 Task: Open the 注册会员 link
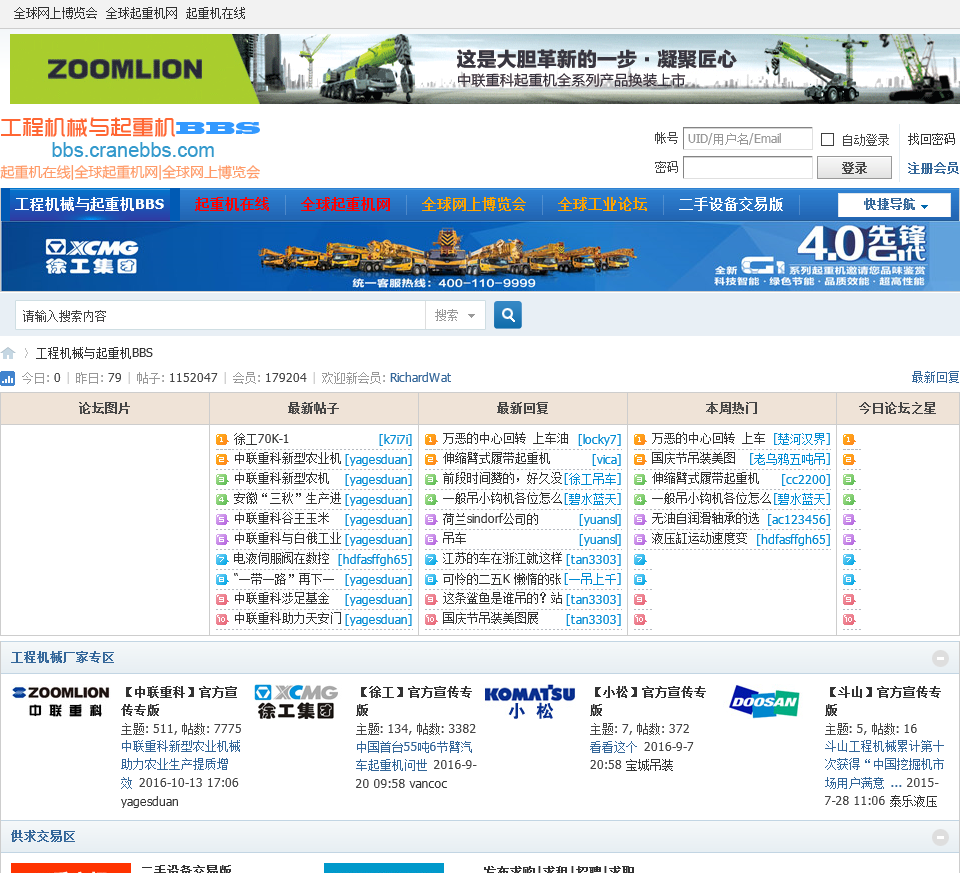pos(932,168)
